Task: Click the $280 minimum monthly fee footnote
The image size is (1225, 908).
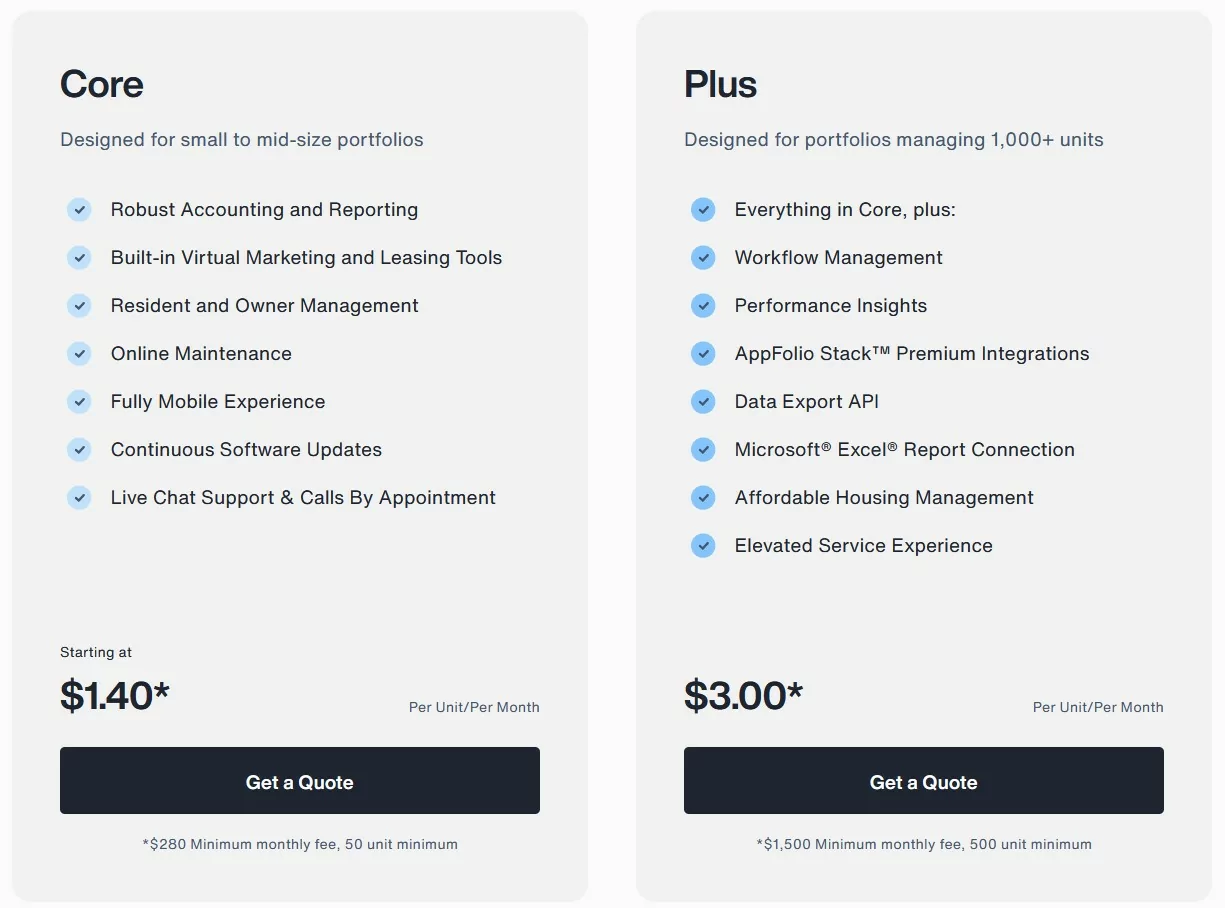Action: tap(300, 844)
